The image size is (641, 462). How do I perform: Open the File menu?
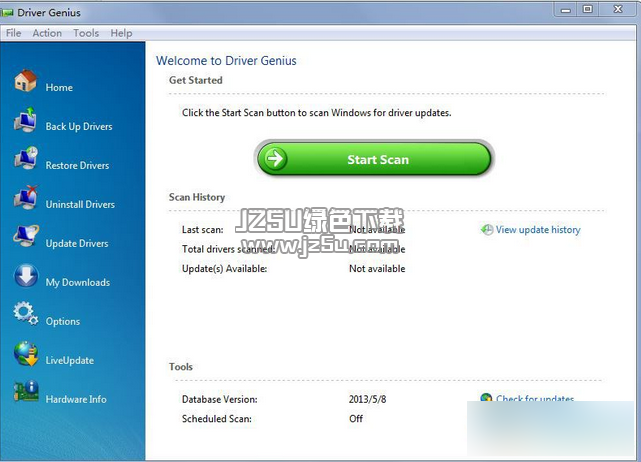pos(13,33)
